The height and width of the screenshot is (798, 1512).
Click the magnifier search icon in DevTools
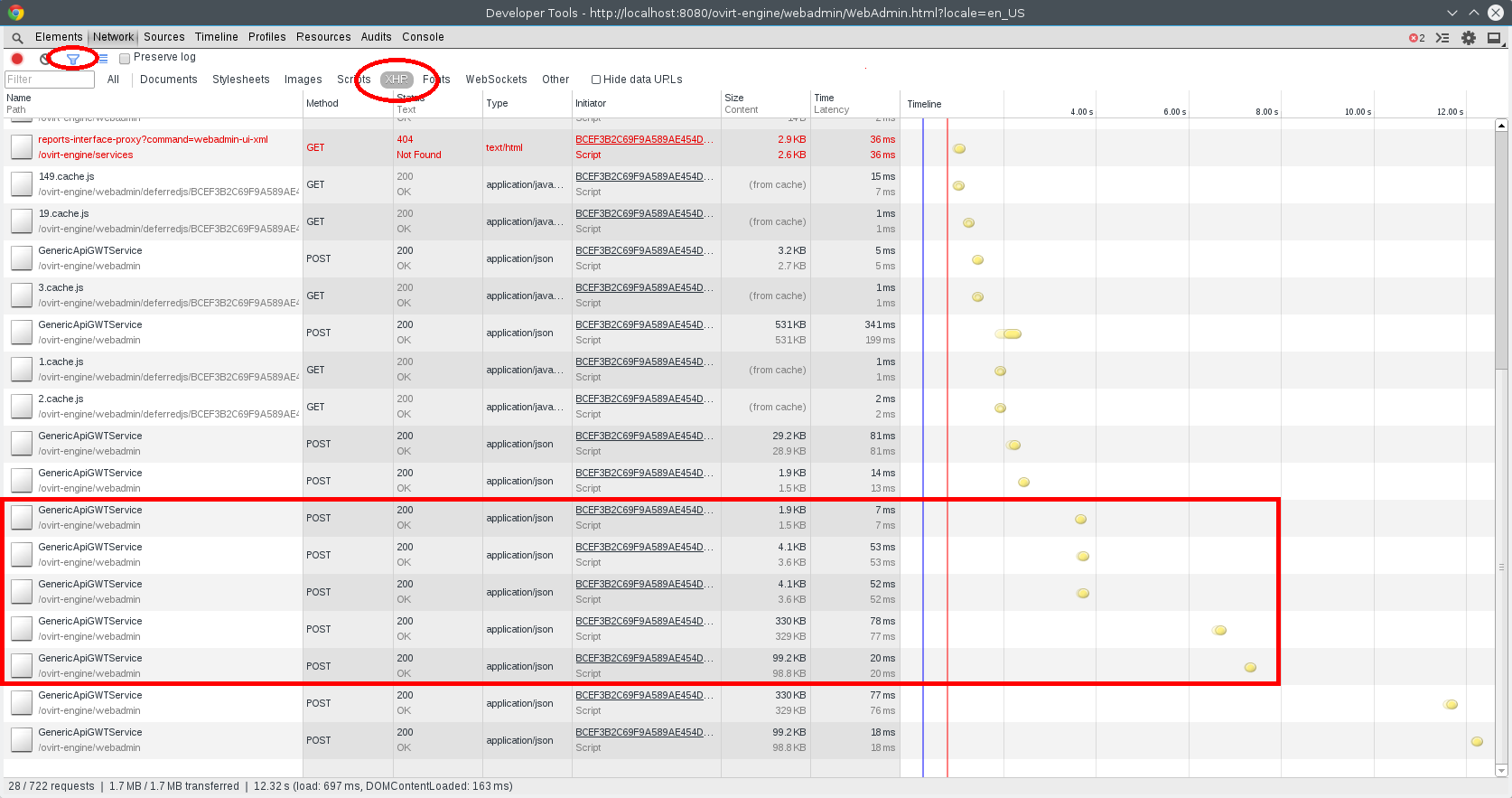coord(17,38)
